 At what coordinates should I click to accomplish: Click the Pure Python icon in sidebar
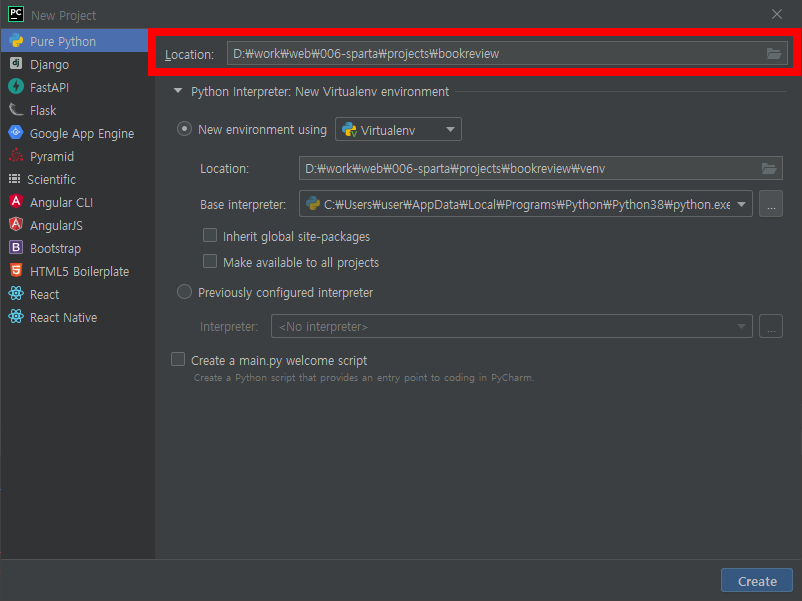(16, 41)
